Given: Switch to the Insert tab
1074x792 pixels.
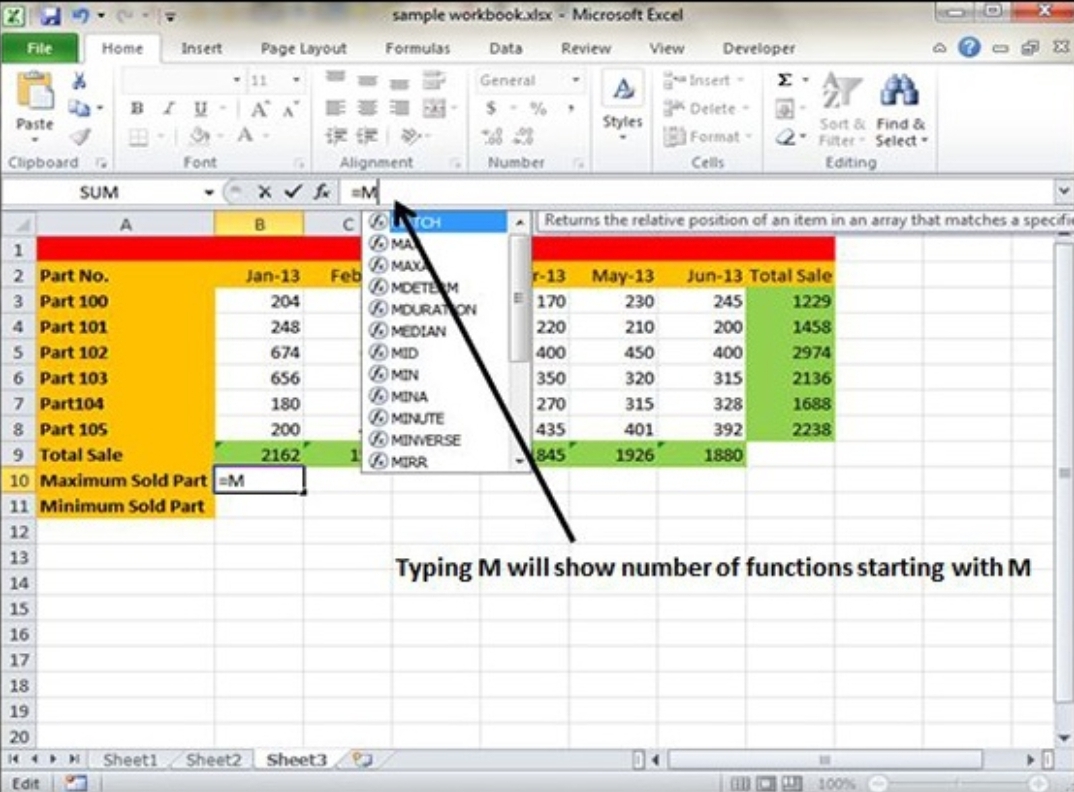Looking at the screenshot, I should tap(201, 48).
